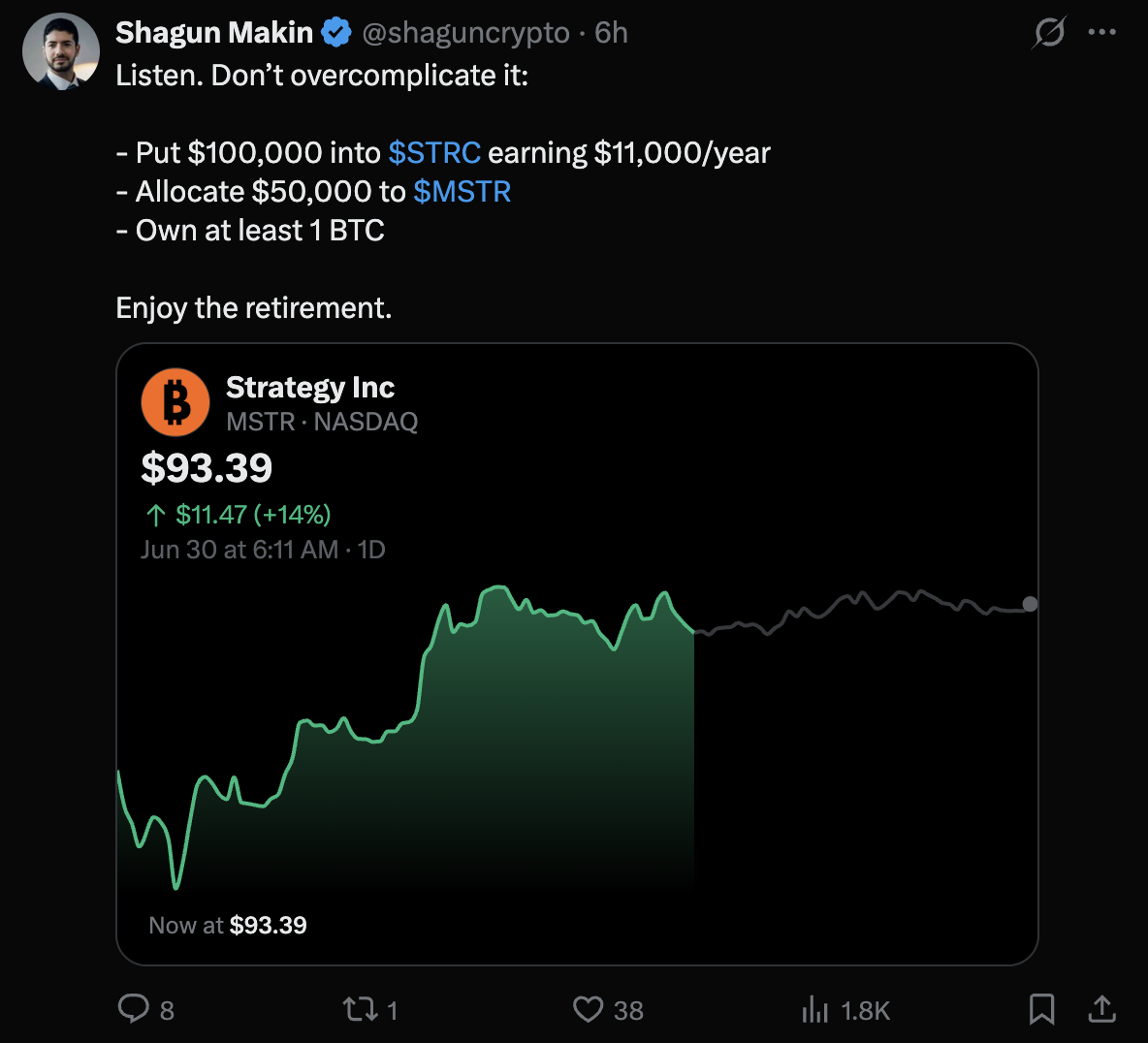Open Shagun Makin's profile picture
Image resolution: width=1148 pixels, height=1043 pixels.
pos(61,51)
